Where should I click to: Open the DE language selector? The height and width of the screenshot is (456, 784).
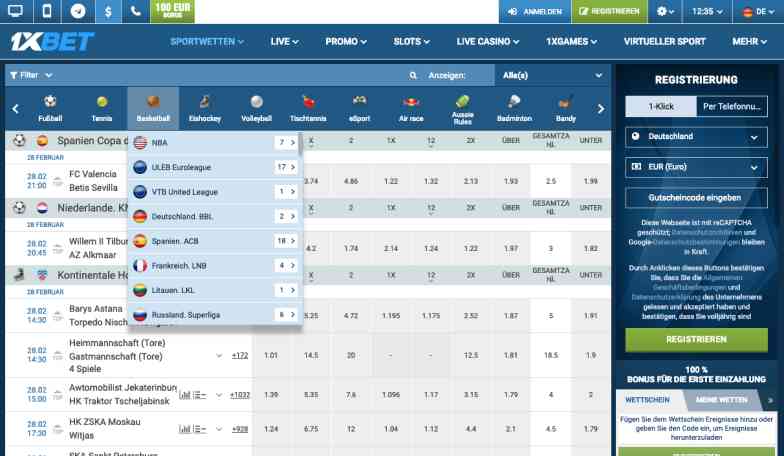click(758, 11)
